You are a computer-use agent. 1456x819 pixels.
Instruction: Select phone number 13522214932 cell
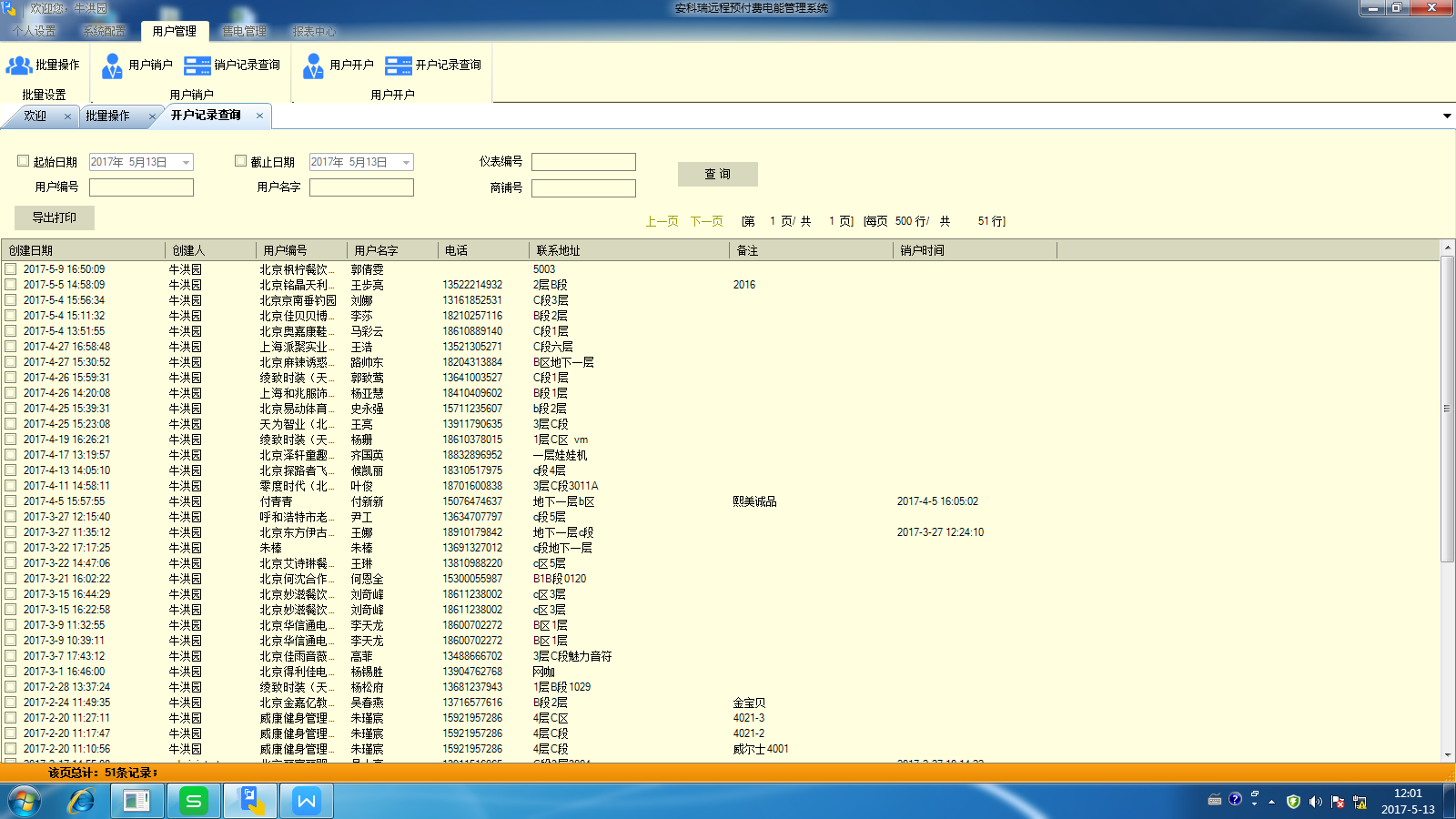pyautogui.click(x=472, y=285)
